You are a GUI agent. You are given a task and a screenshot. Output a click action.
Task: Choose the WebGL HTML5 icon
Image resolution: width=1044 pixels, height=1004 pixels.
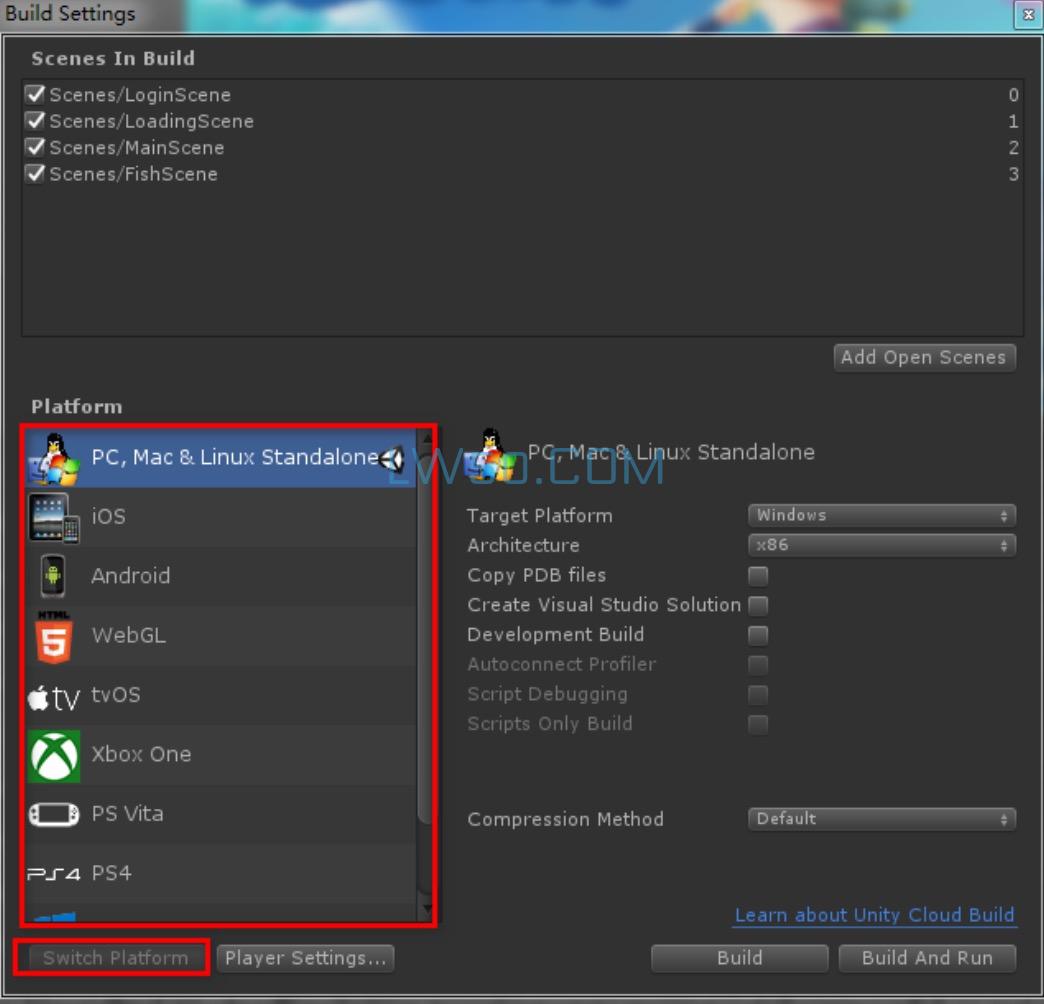coord(54,636)
